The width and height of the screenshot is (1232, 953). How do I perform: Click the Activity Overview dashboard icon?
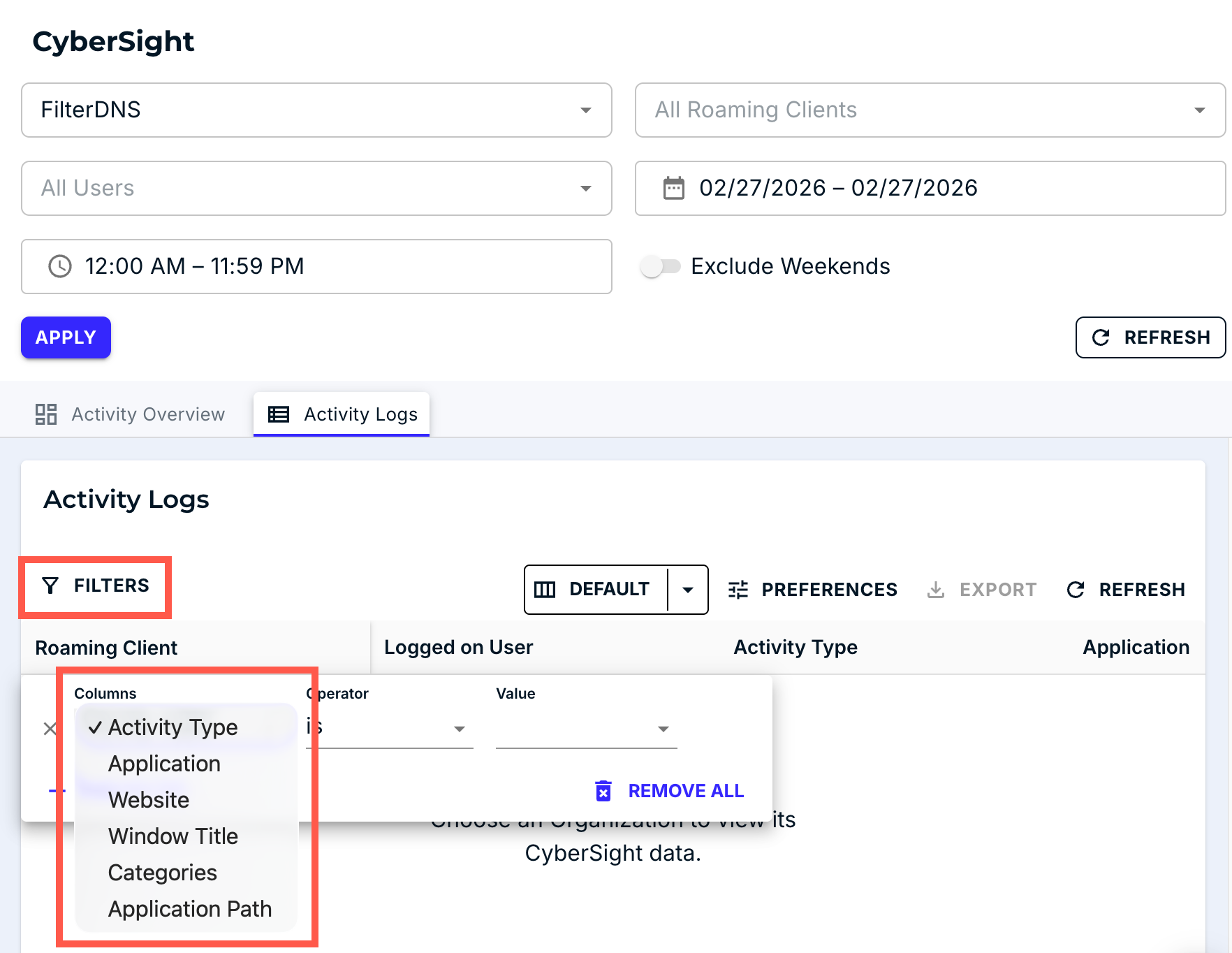[46, 414]
